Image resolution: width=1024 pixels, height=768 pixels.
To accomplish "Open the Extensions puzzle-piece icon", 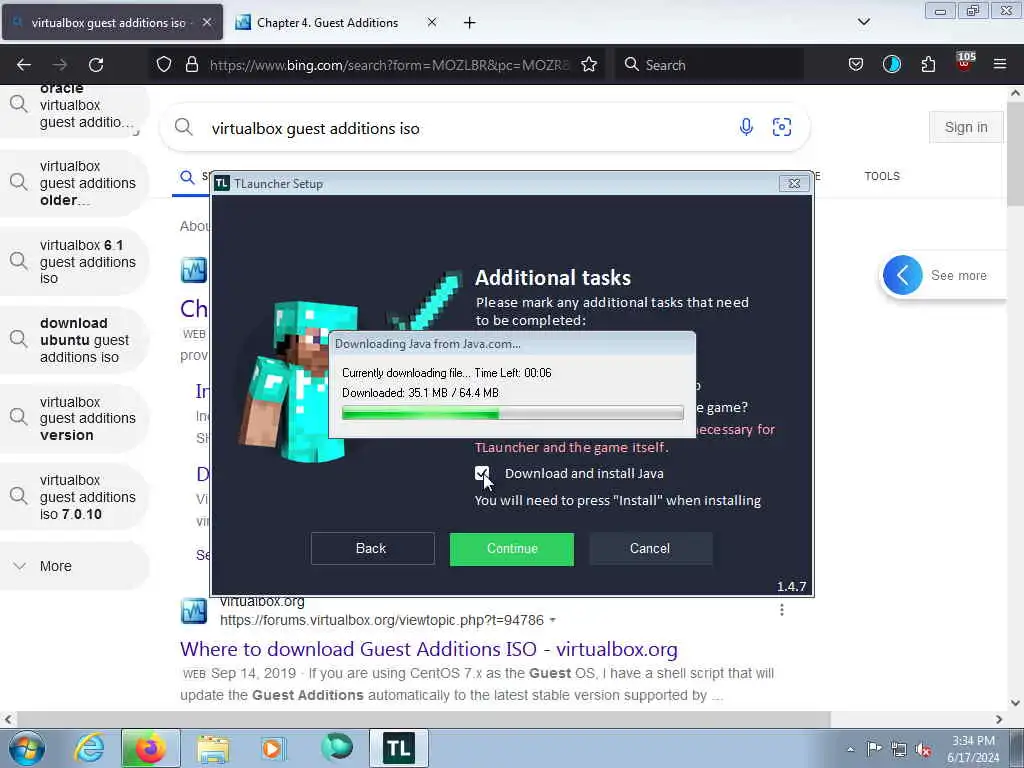I will click(928, 64).
